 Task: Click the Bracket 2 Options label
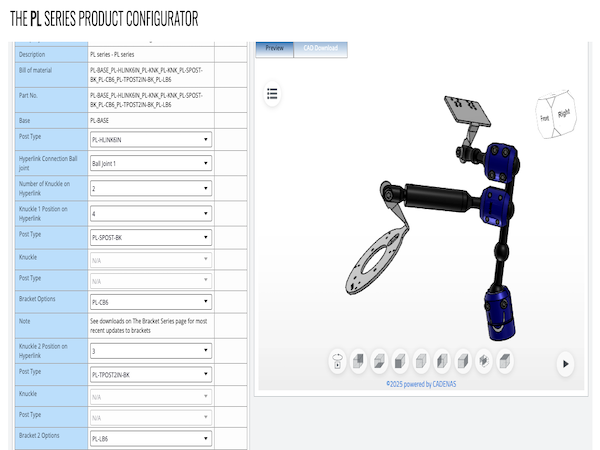[x=39, y=435]
